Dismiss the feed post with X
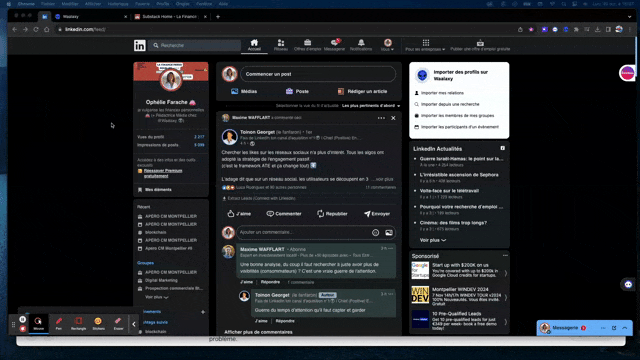This screenshot has width=640, height=360. tap(393, 118)
